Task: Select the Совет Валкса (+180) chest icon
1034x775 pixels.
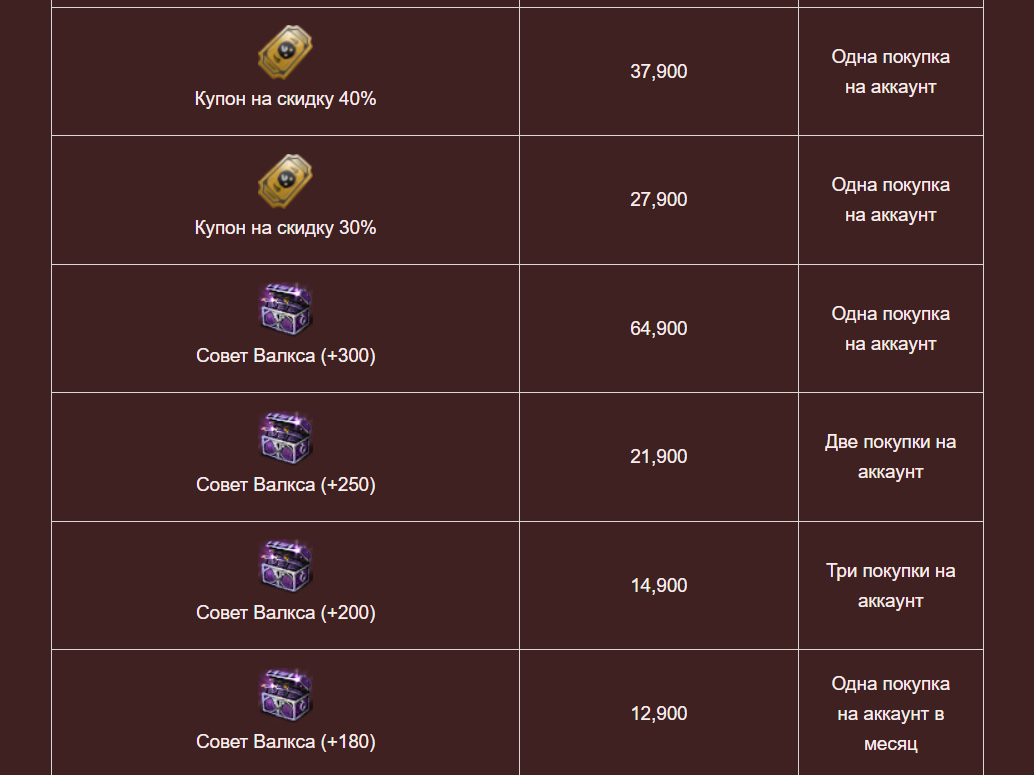Action: pos(285,695)
